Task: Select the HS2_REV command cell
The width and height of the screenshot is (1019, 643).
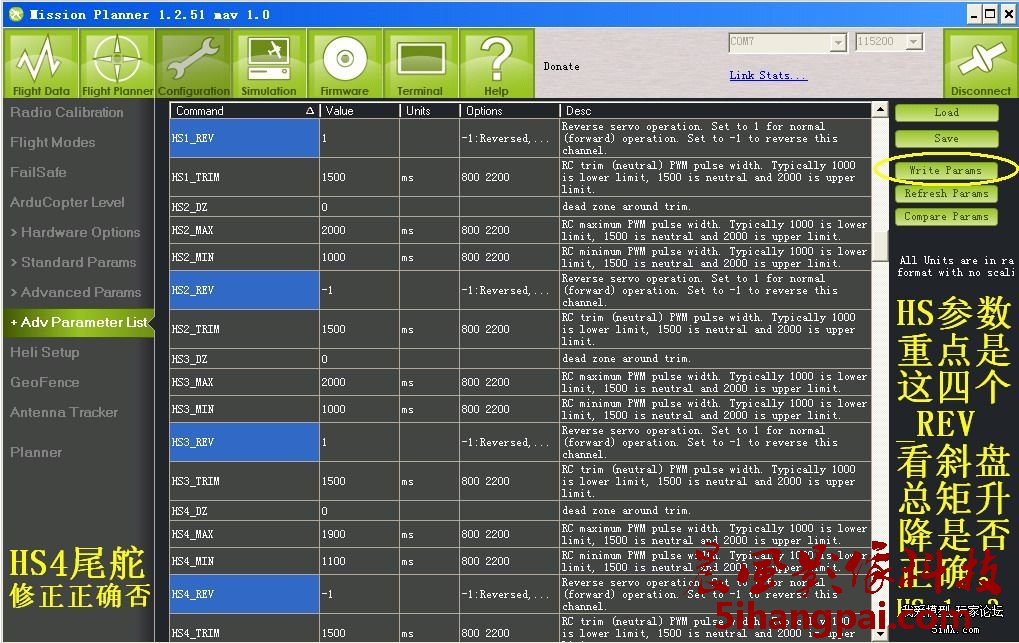Action: click(x=244, y=291)
